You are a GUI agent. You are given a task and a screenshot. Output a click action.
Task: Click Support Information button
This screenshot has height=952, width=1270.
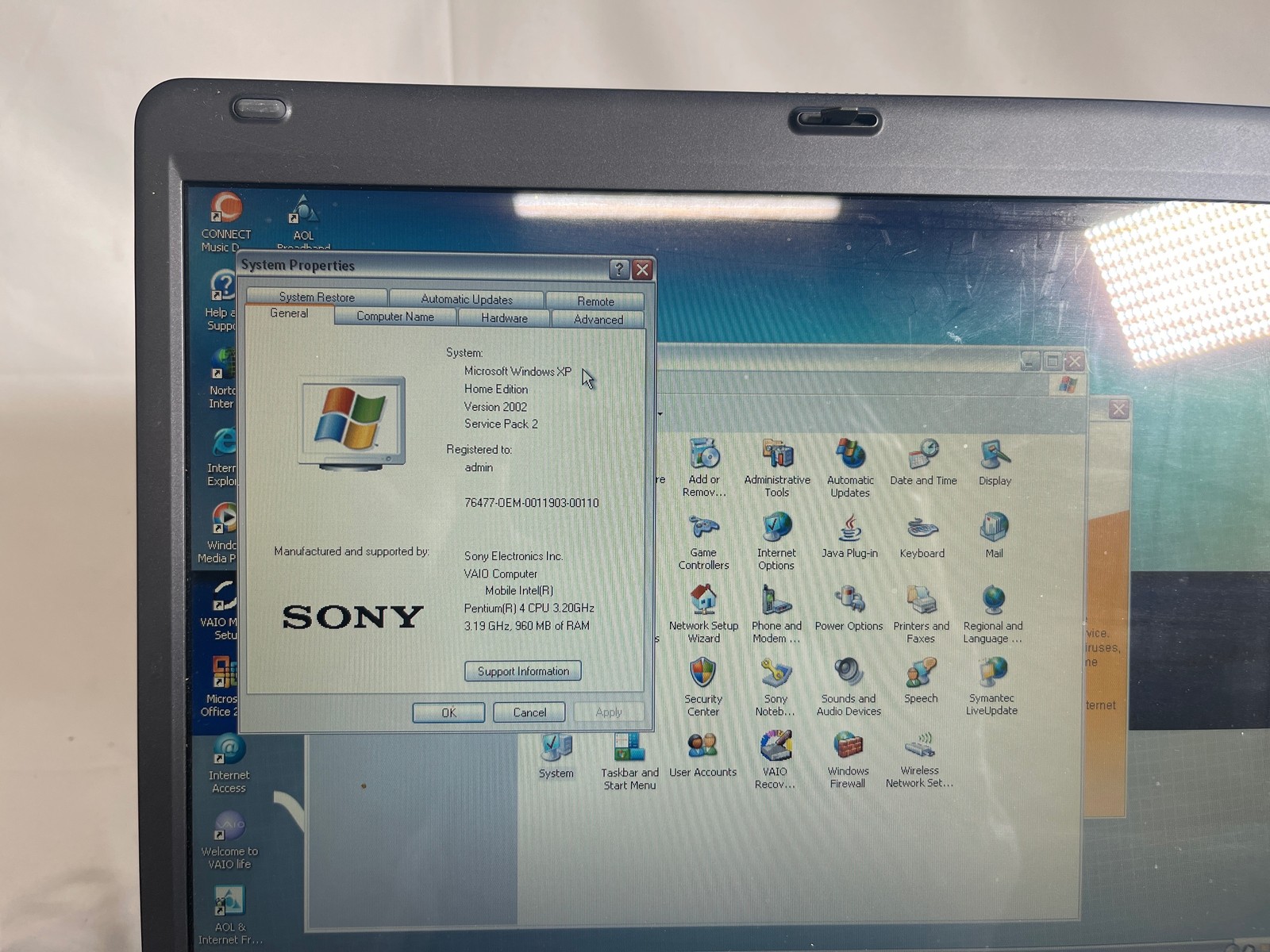pyautogui.click(x=523, y=671)
